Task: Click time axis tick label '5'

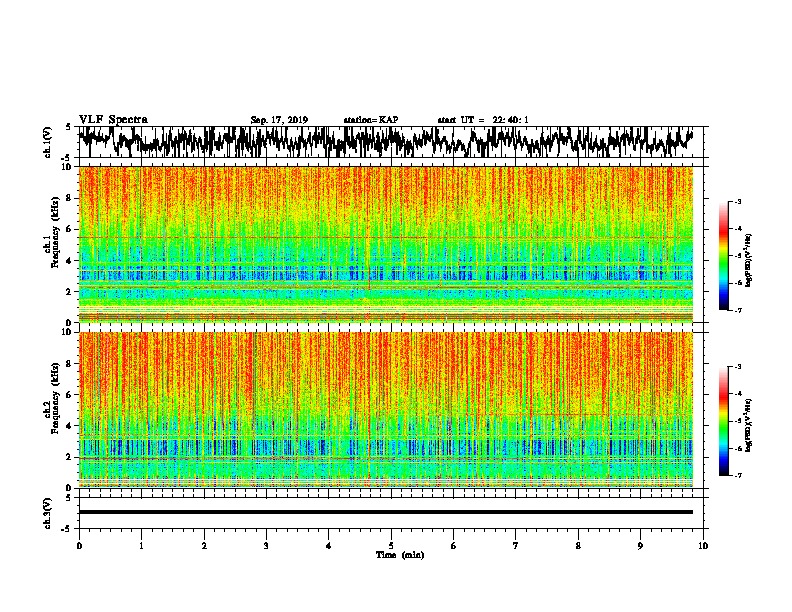Action: 391,546
